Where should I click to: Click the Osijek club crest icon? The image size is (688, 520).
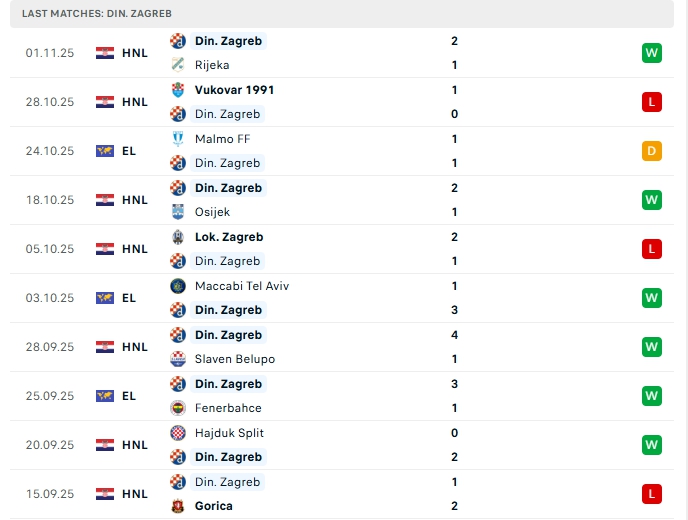coord(177,212)
